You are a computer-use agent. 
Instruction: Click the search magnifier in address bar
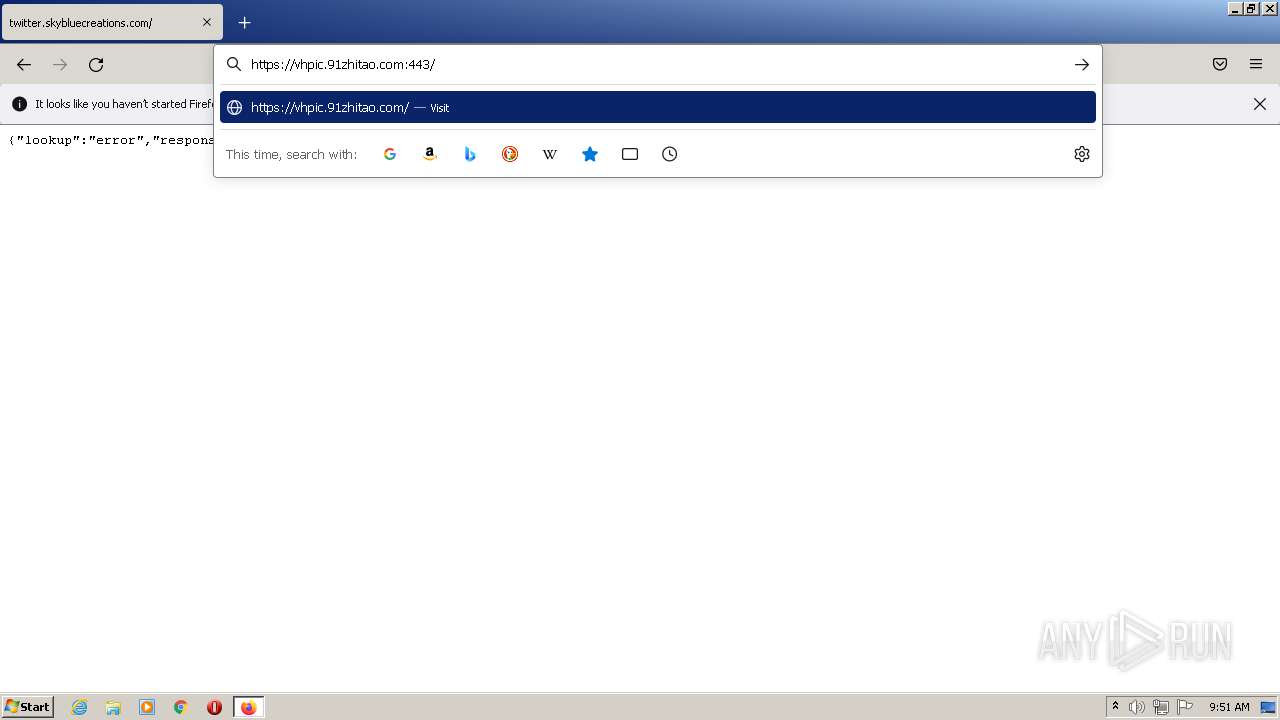[234, 64]
